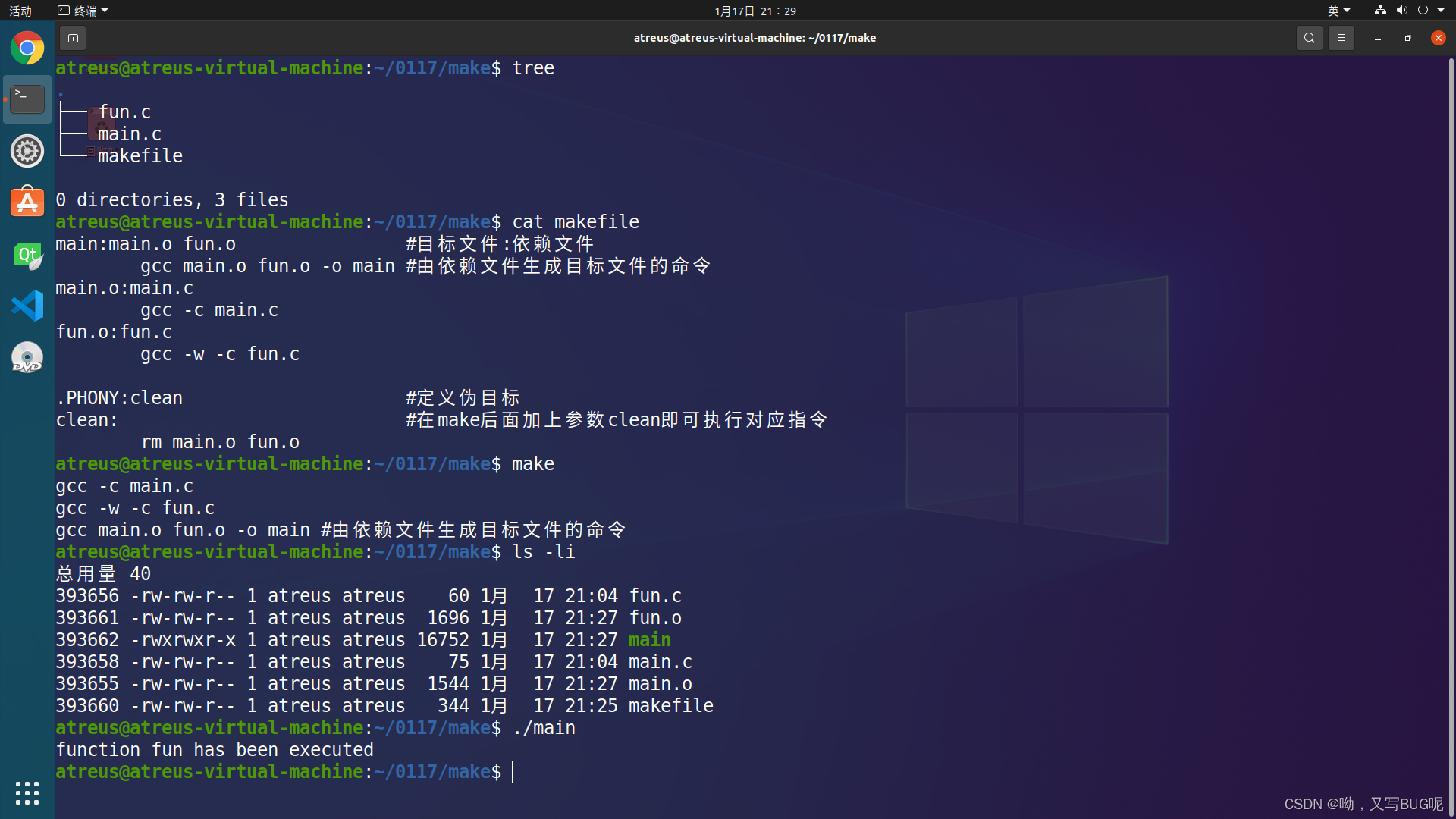1456x819 pixels.
Task: Click the clock showing 1月17日 21:29
Action: [755, 11]
